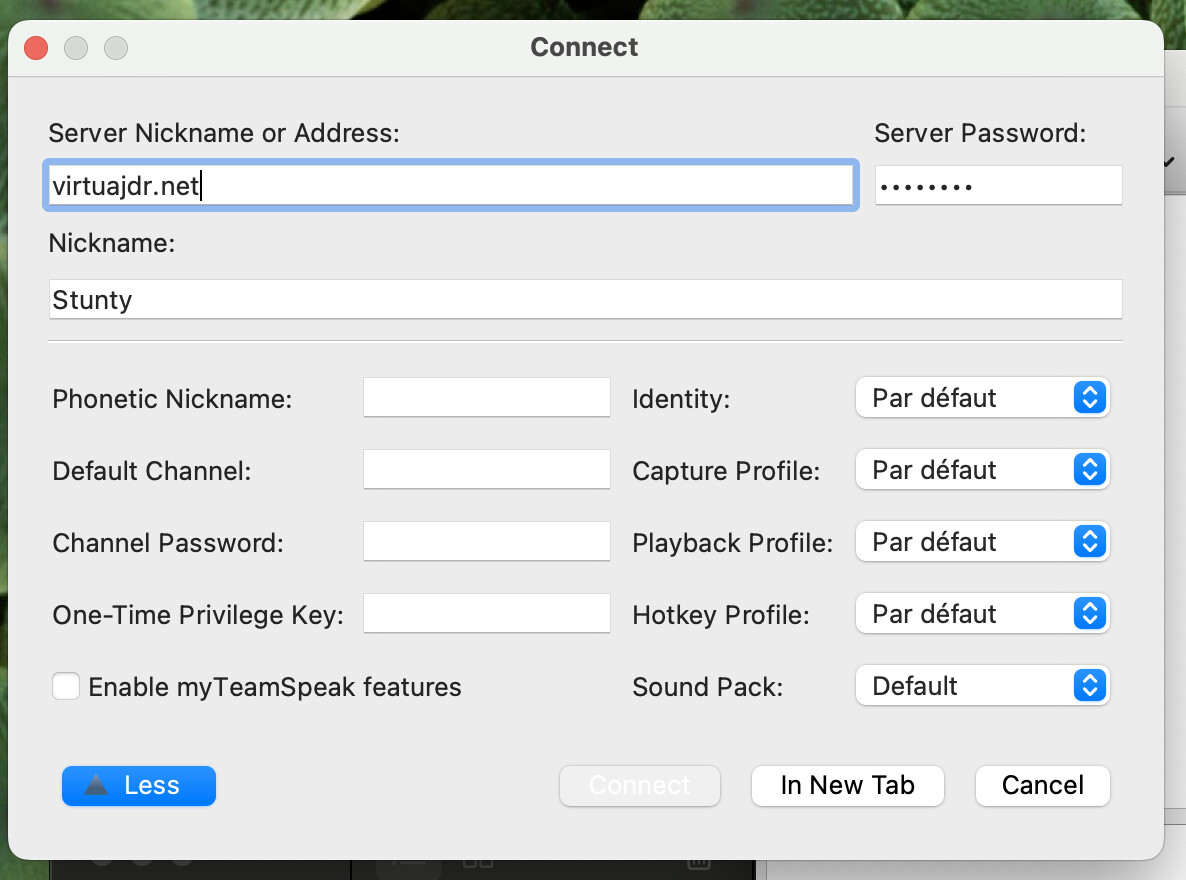Open the Hotkey Profile dropdown
Viewport: 1186px width, 880px height.
coord(982,614)
